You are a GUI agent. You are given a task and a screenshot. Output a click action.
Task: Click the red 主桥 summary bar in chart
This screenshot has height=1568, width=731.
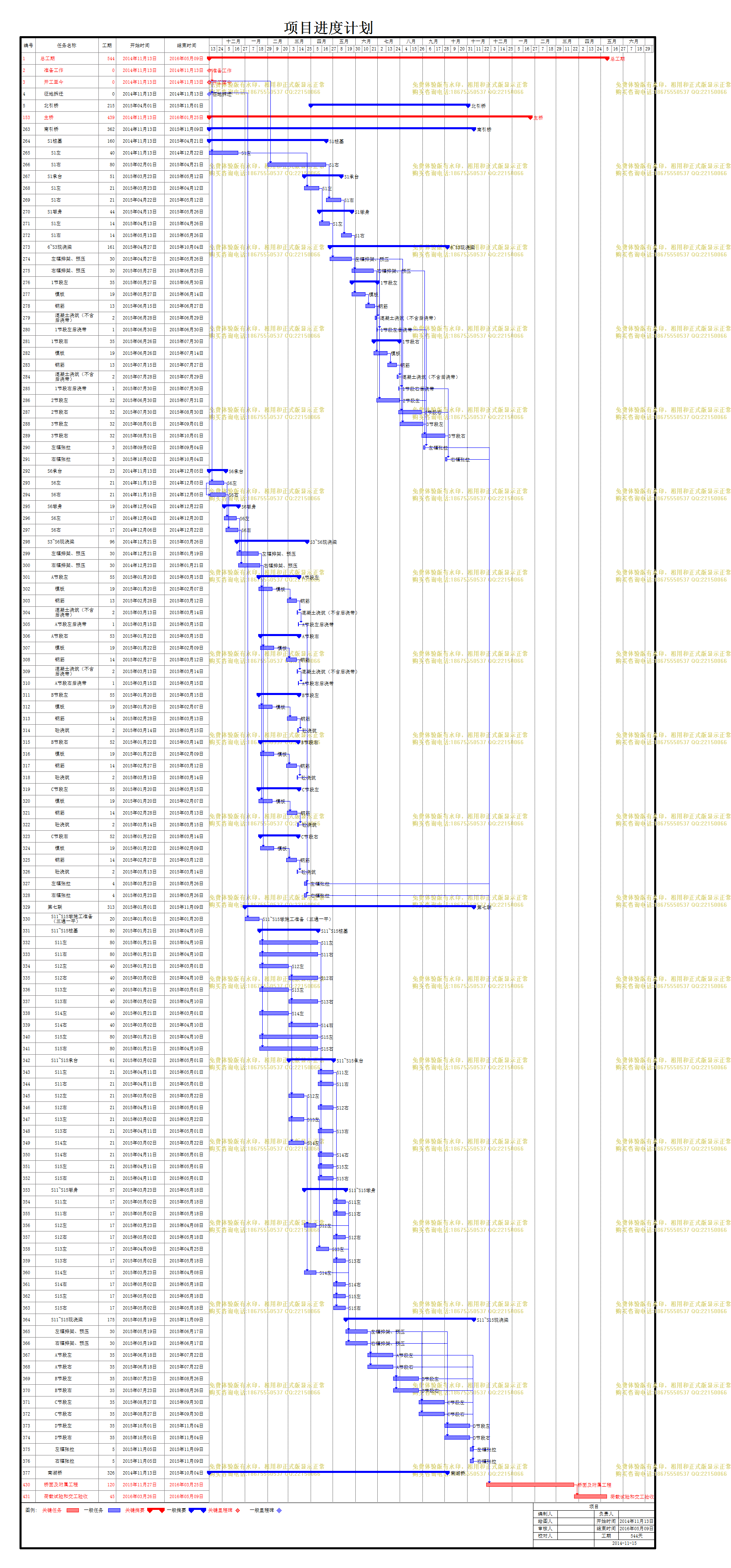[x=370, y=117]
